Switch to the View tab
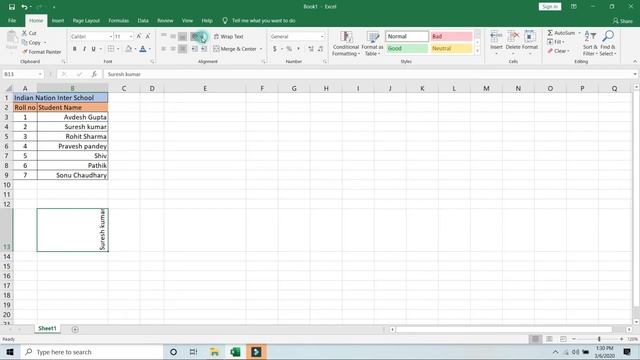640x360 pixels. (187, 20)
